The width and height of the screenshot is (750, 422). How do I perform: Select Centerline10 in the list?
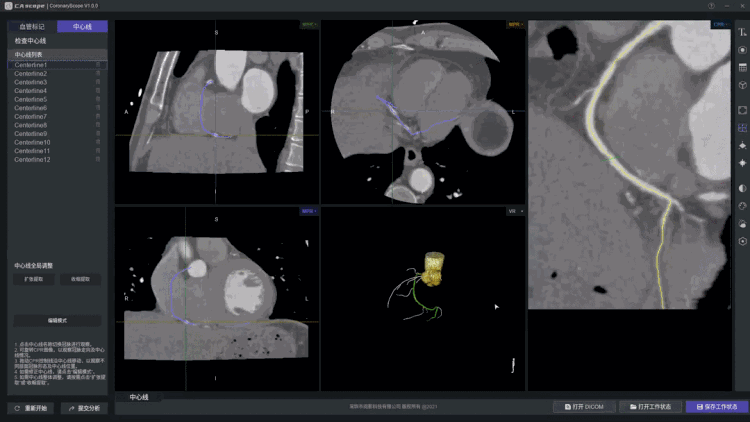(x=57, y=142)
